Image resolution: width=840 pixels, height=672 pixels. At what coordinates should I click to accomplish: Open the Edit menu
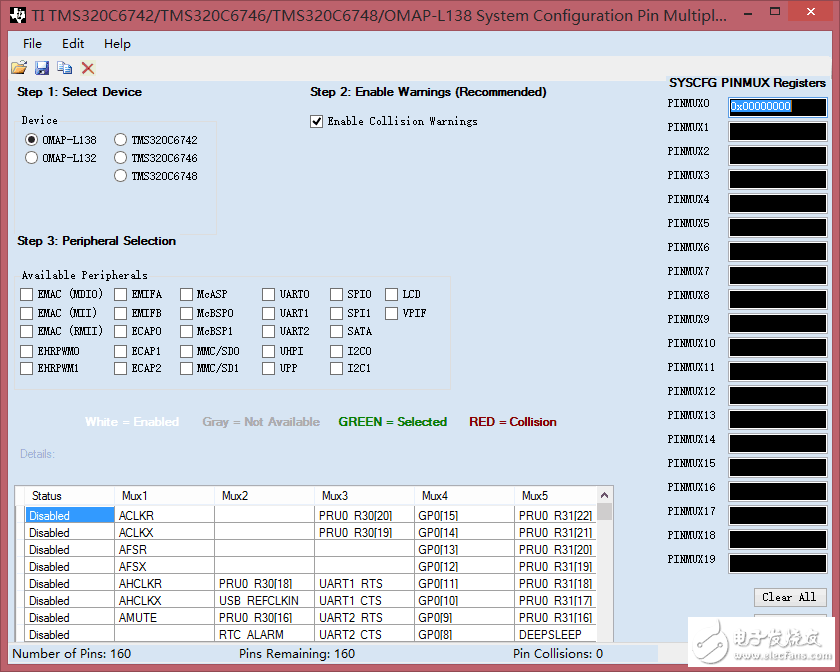coord(73,43)
